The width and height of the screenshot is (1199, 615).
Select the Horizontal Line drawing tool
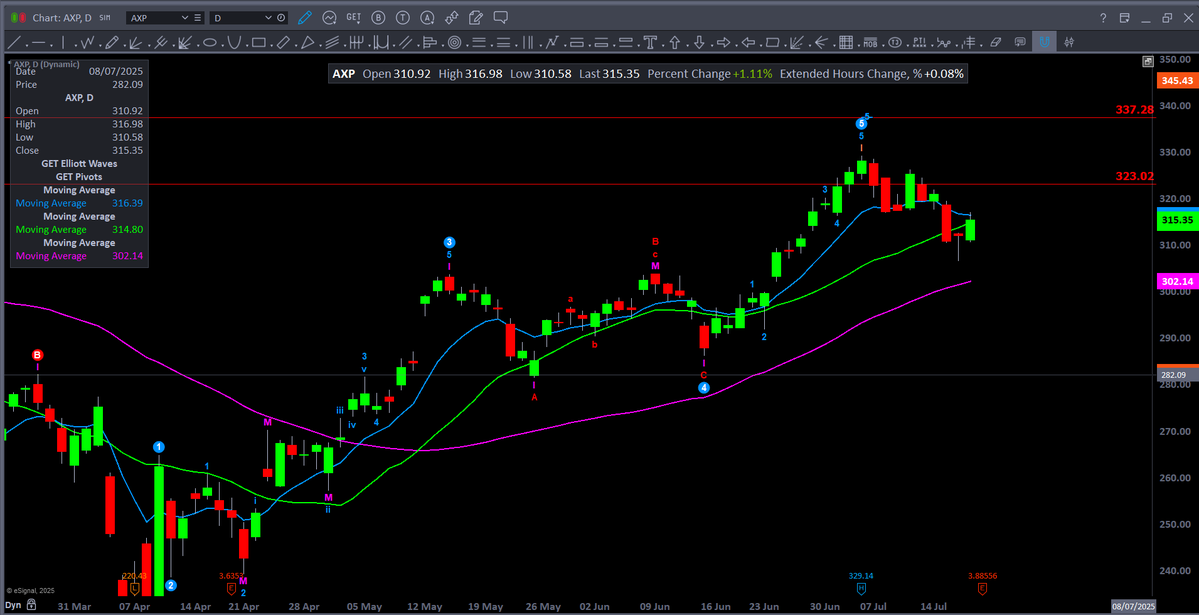[38, 43]
